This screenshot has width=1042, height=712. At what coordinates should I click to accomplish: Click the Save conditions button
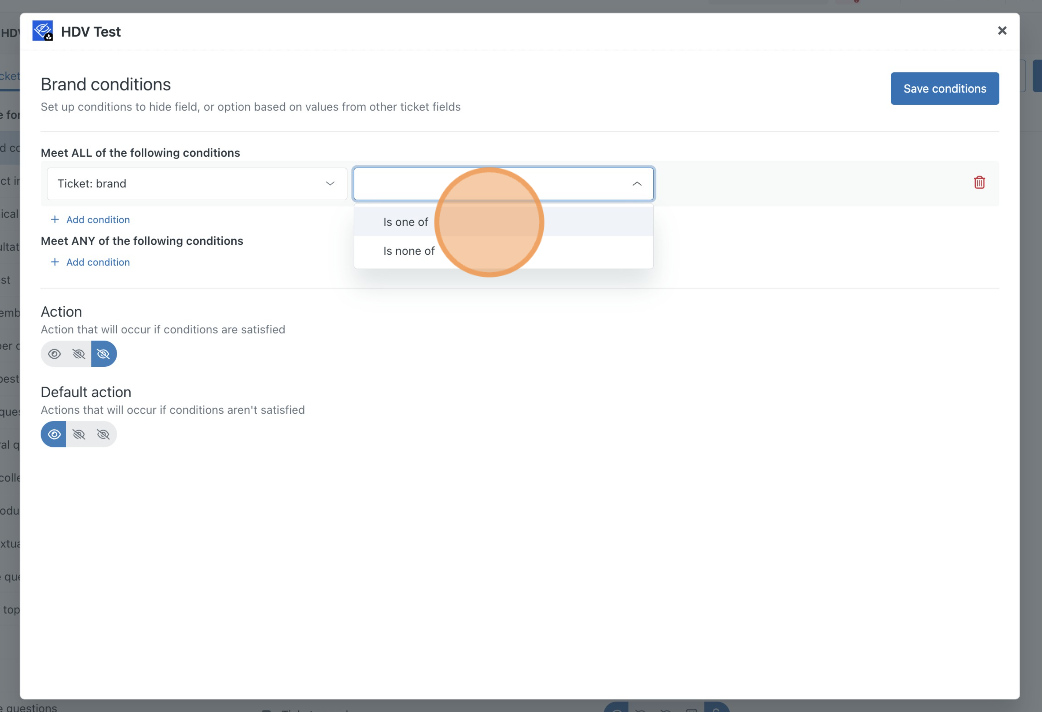click(x=944, y=89)
